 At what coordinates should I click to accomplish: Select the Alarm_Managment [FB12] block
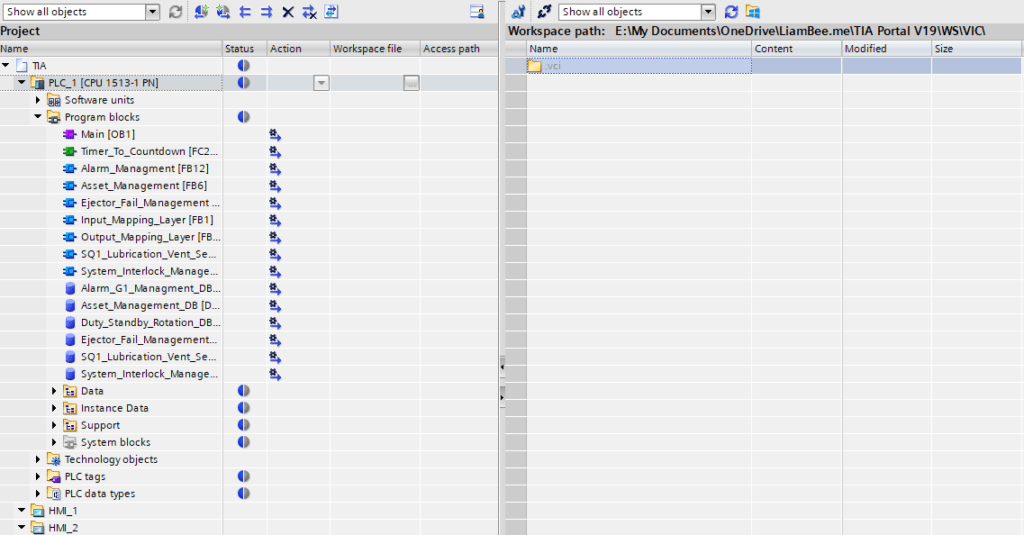pyautogui.click(x=144, y=168)
